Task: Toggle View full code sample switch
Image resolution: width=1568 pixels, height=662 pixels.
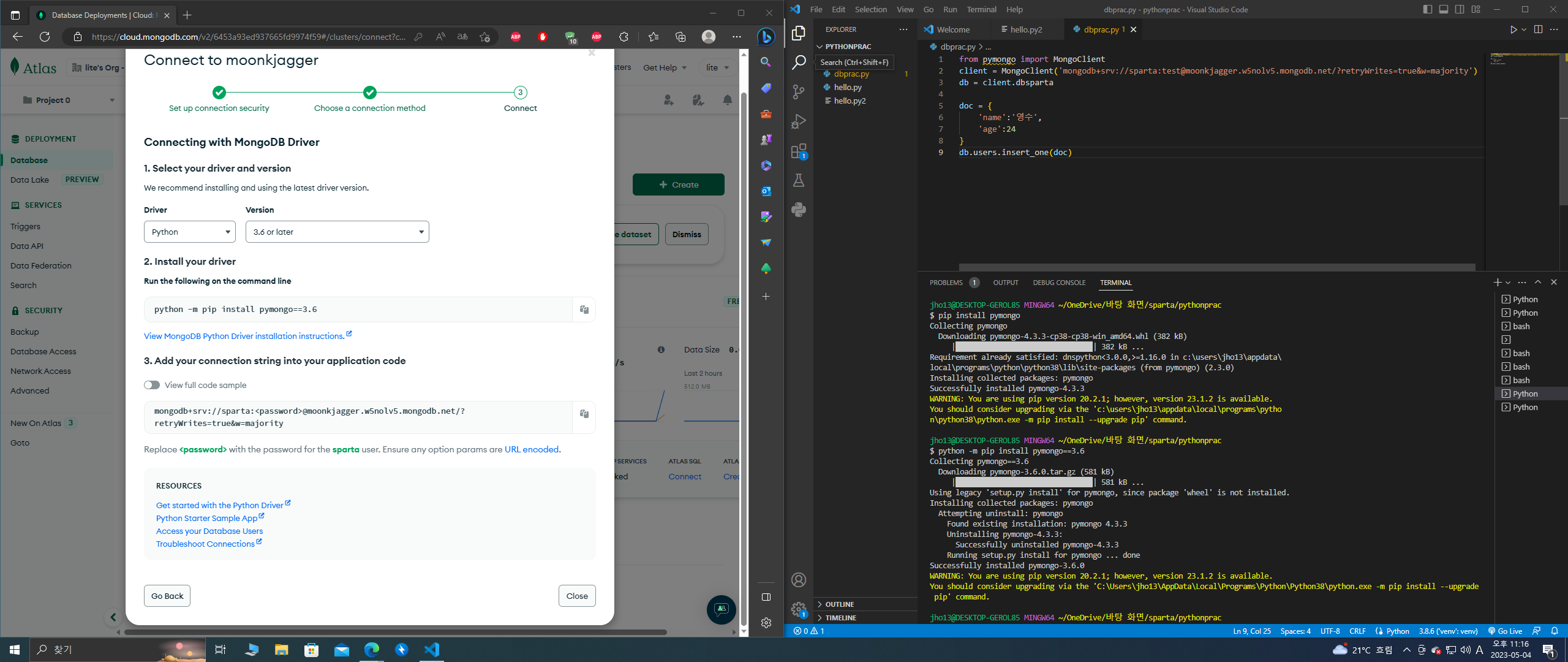Action: tap(152, 385)
